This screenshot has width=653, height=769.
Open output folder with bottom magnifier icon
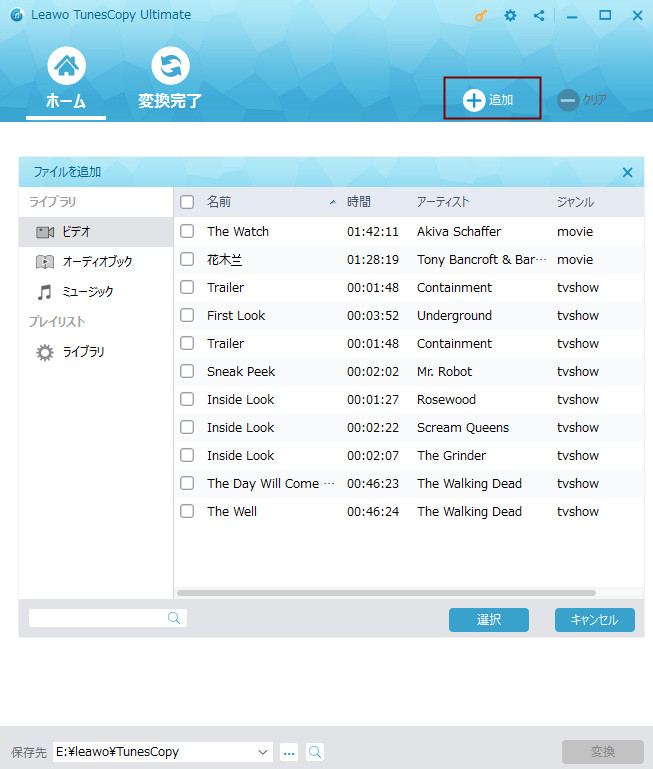pos(315,752)
